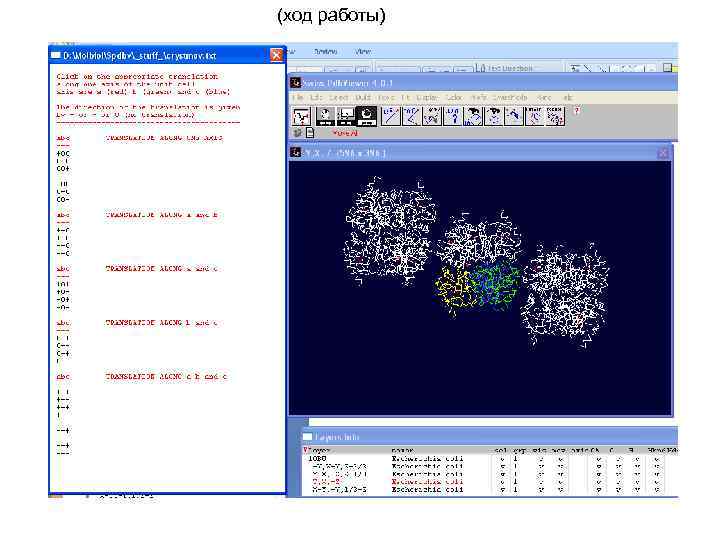Pick the dihedral angle measurement tool
This screenshot has height=540, width=720.
pyautogui.click(x=432, y=116)
